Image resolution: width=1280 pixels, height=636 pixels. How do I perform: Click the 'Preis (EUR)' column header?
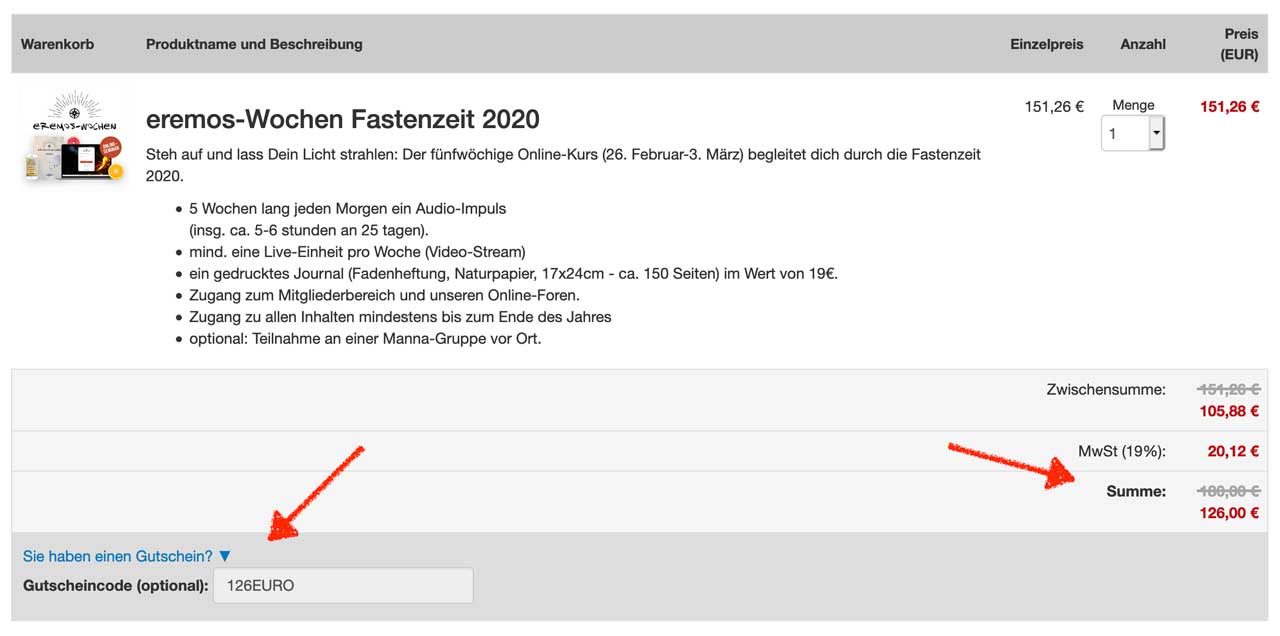[x=1240, y=44]
